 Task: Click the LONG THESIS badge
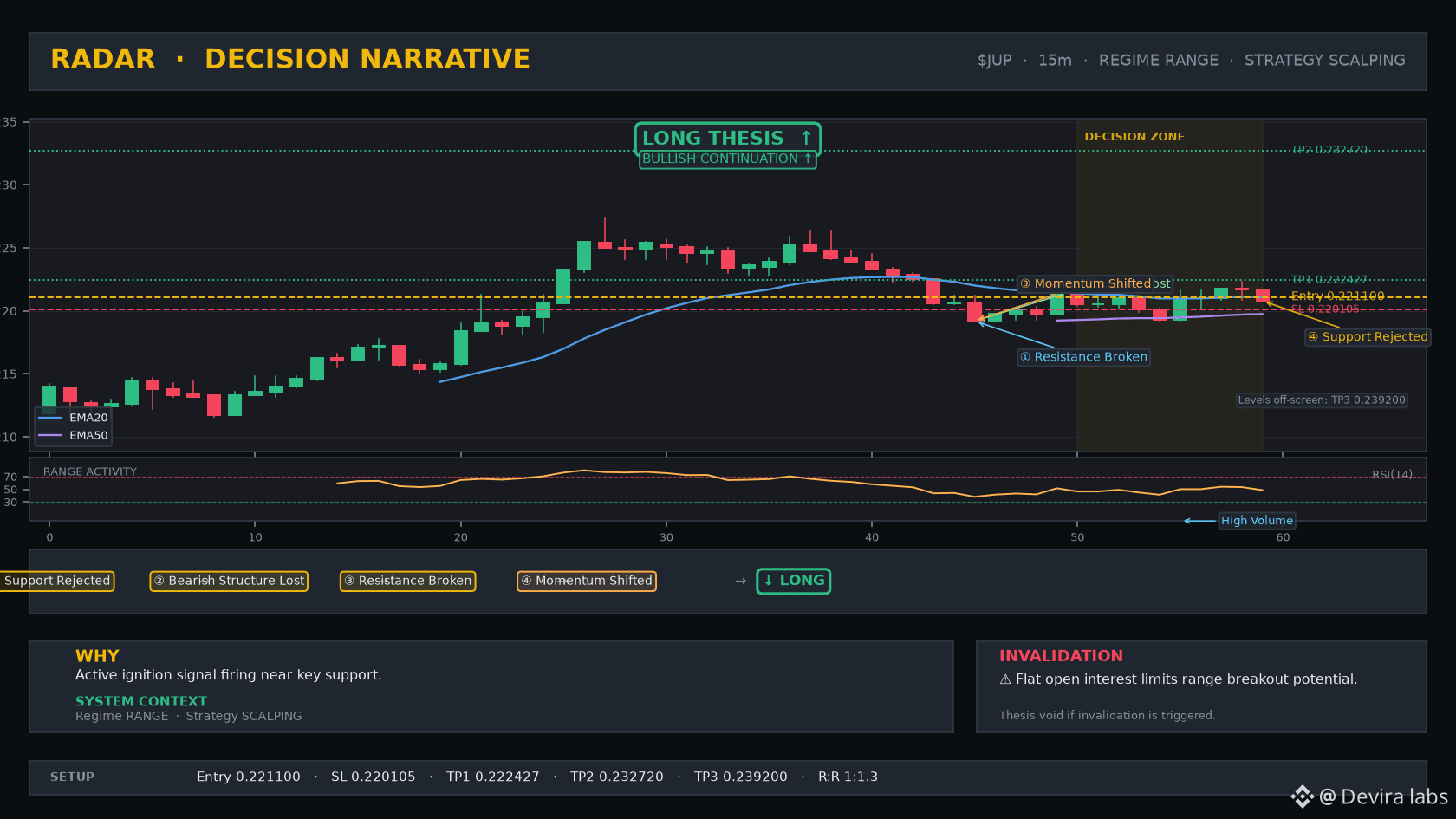727,138
